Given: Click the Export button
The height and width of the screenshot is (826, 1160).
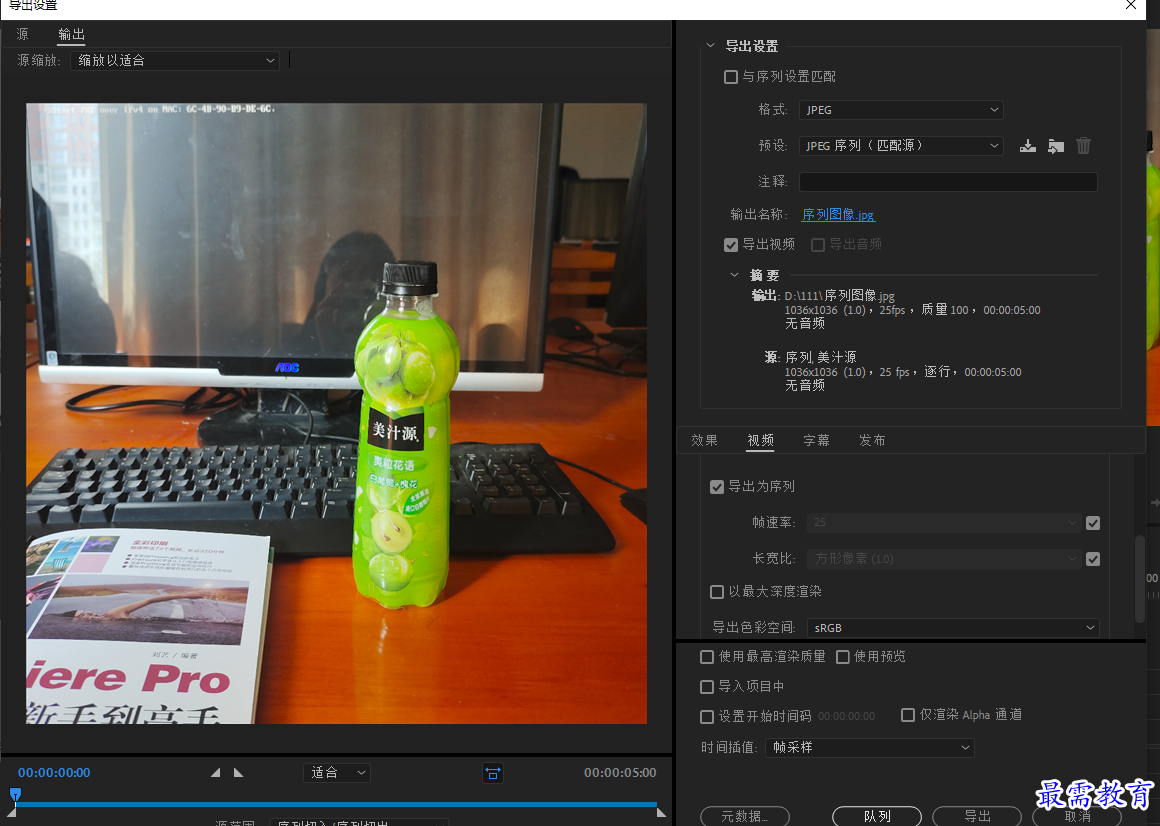Looking at the screenshot, I should (x=977, y=816).
